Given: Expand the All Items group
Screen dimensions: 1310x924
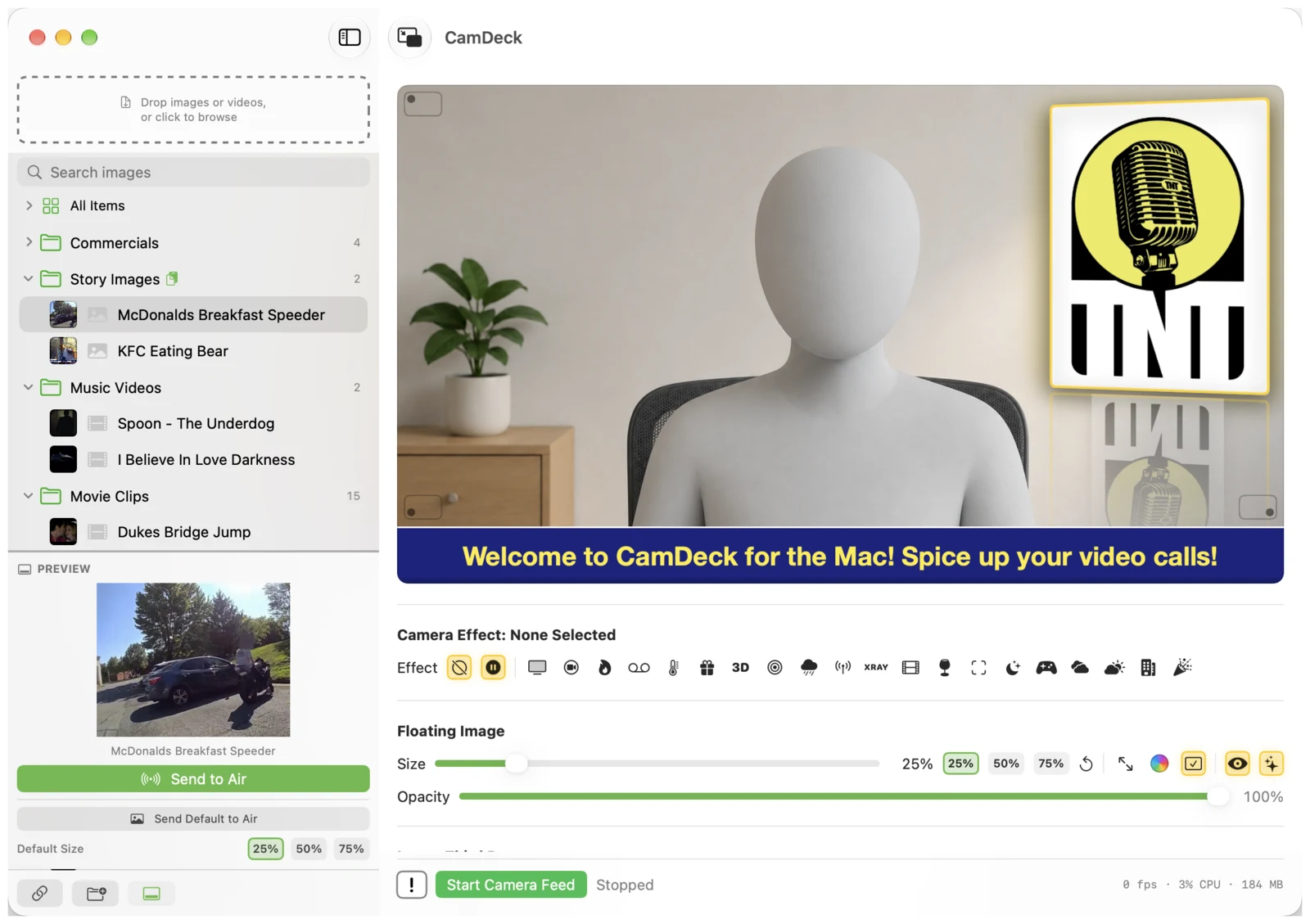Looking at the screenshot, I should tap(29, 205).
